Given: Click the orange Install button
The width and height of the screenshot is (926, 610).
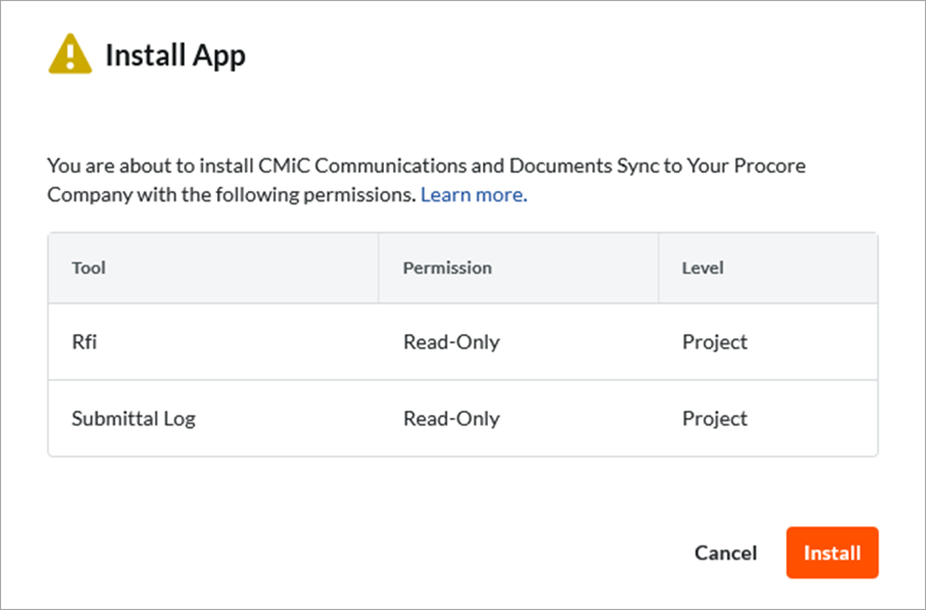Looking at the screenshot, I should pyautogui.click(x=832, y=553).
